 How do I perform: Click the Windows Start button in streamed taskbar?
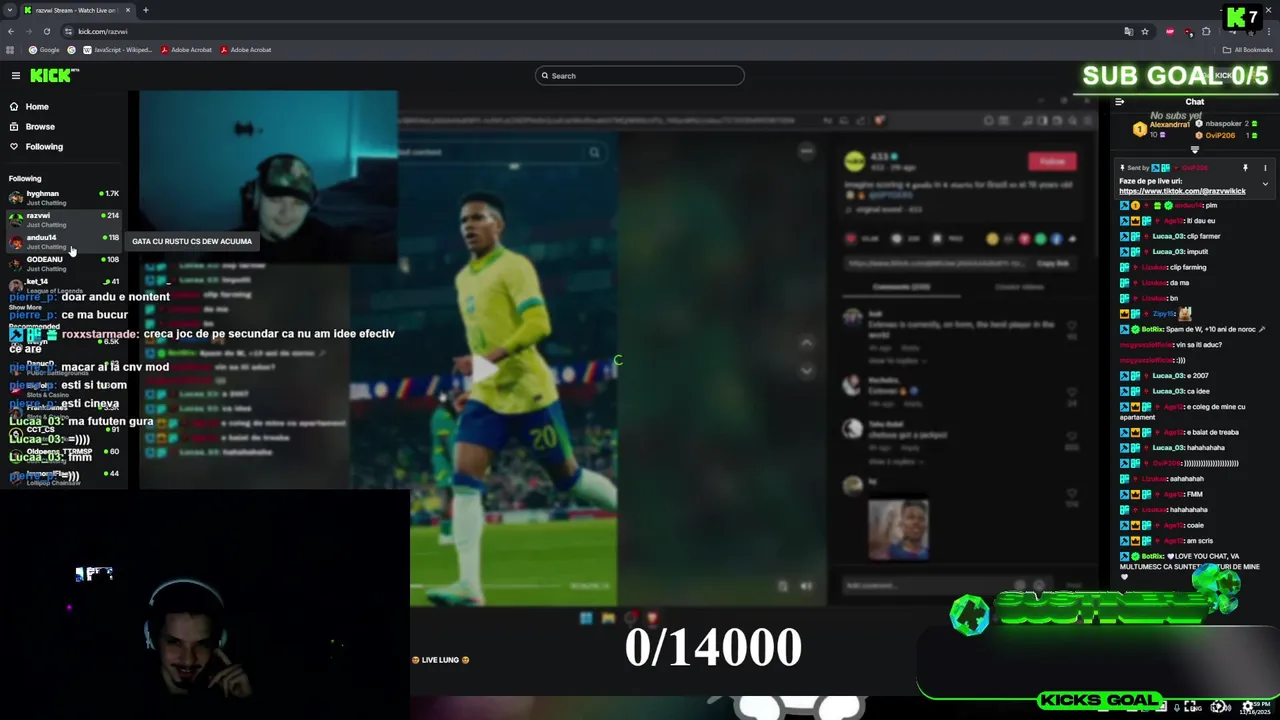coord(586,618)
